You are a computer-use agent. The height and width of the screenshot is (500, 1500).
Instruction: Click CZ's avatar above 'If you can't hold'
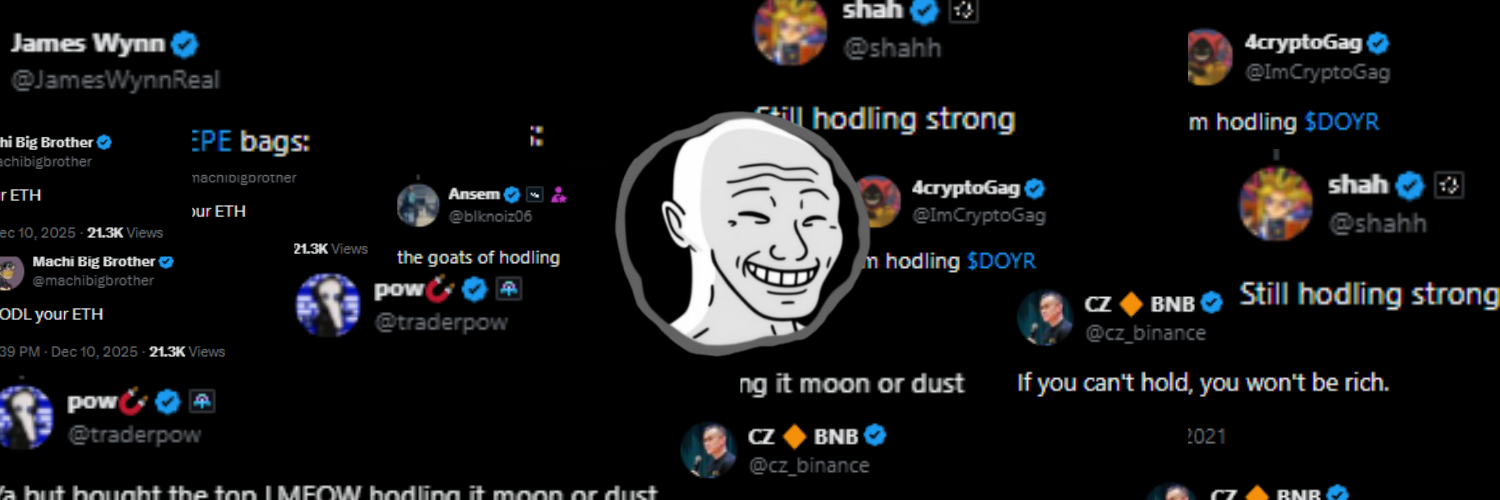click(1045, 317)
